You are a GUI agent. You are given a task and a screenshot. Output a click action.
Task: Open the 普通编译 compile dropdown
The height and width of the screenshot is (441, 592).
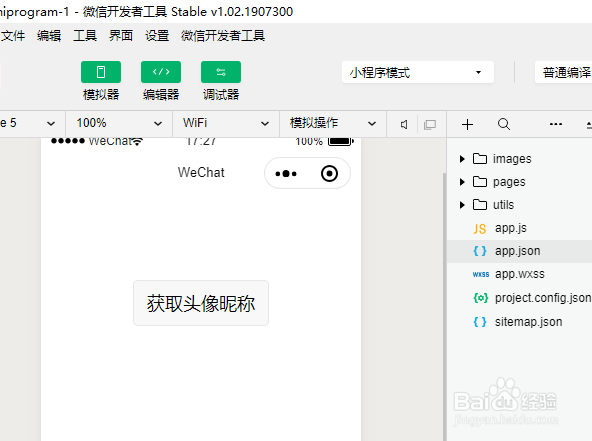pyautogui.click(x=563, y=72)
